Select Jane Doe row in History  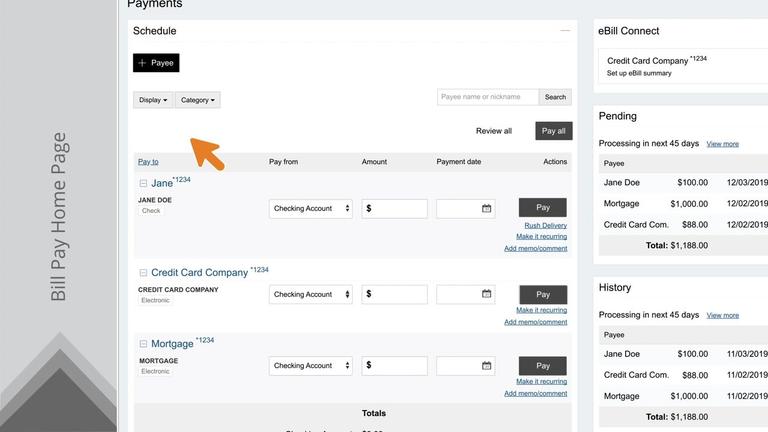(684, 354)
